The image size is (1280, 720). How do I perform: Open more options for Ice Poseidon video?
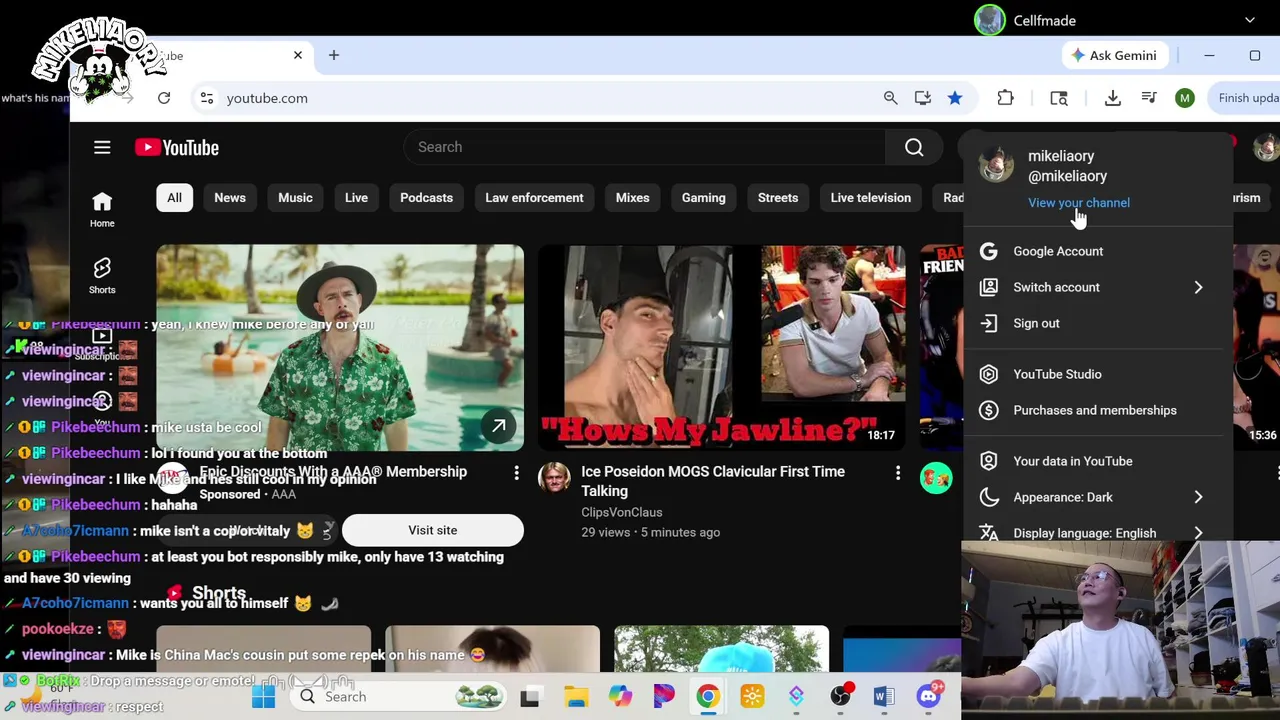click(898, 473)
